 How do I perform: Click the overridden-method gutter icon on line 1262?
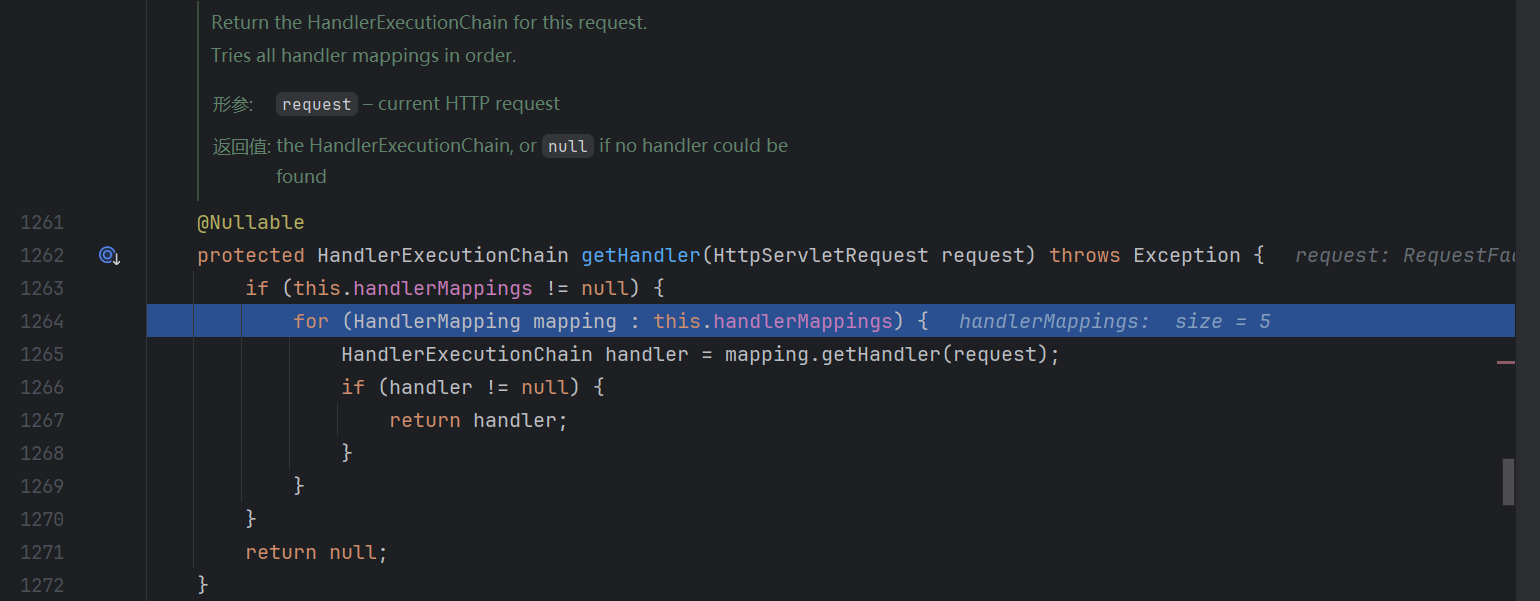coord(109,256)
